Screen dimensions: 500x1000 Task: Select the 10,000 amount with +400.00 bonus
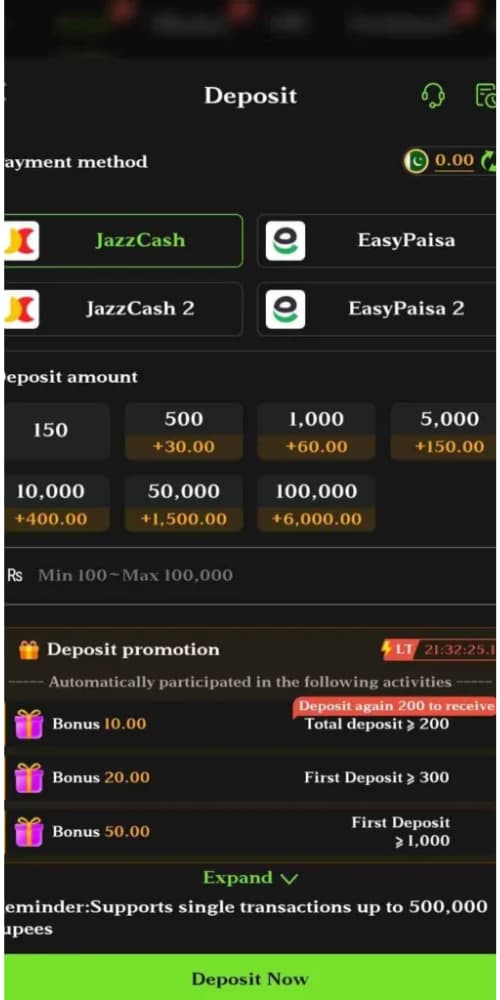(56, 504)
